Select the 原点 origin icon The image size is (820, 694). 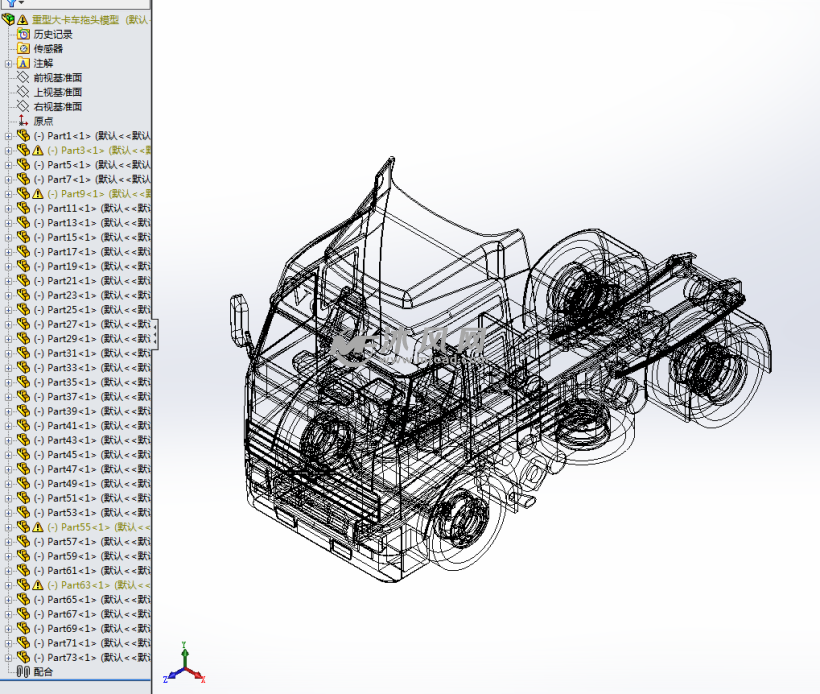click(x=24, y=121)
